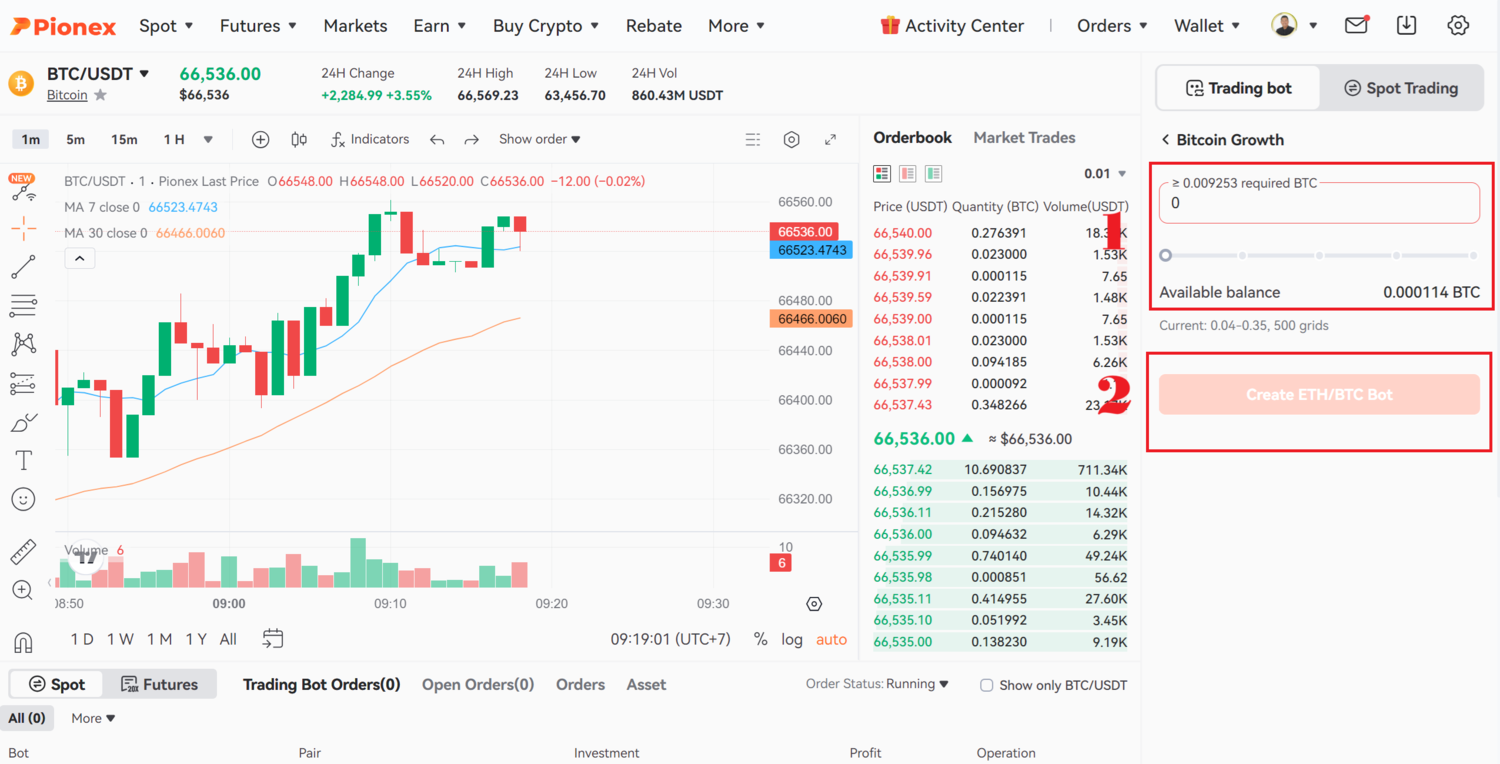Click the BTC investment amount input
1500x764 pixels.
1319,203
